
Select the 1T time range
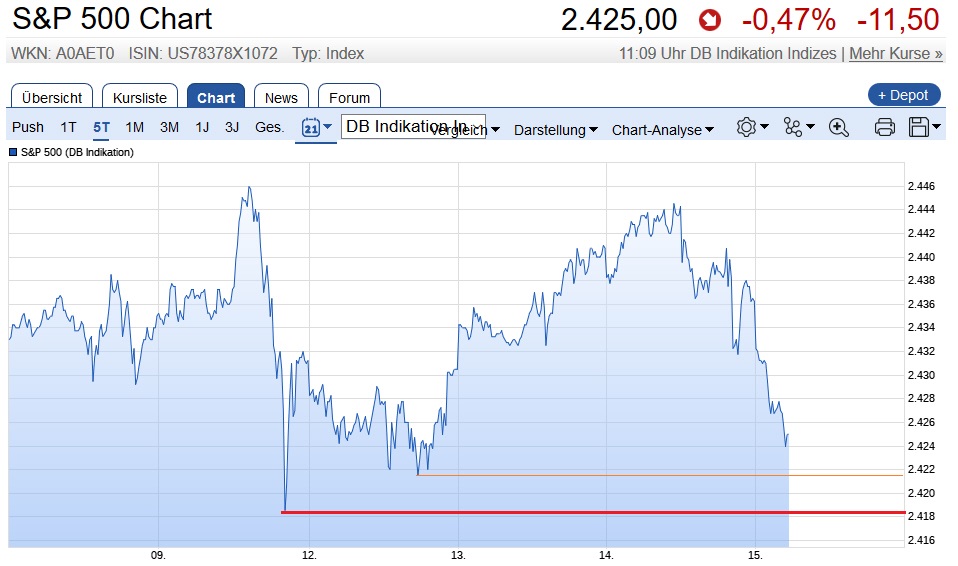68,127
